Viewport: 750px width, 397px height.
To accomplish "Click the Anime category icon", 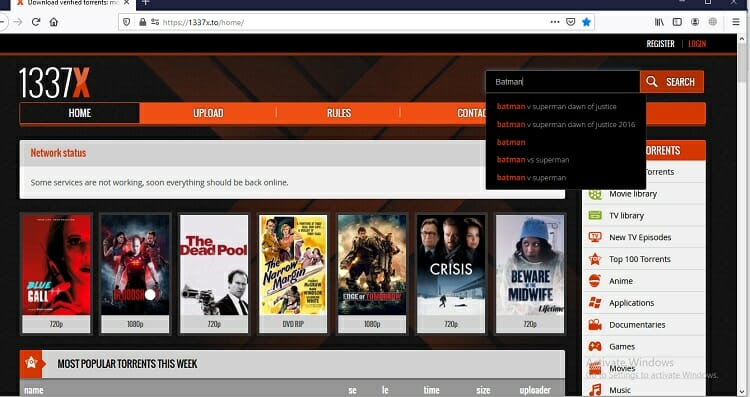I will [x=595, y=281].
